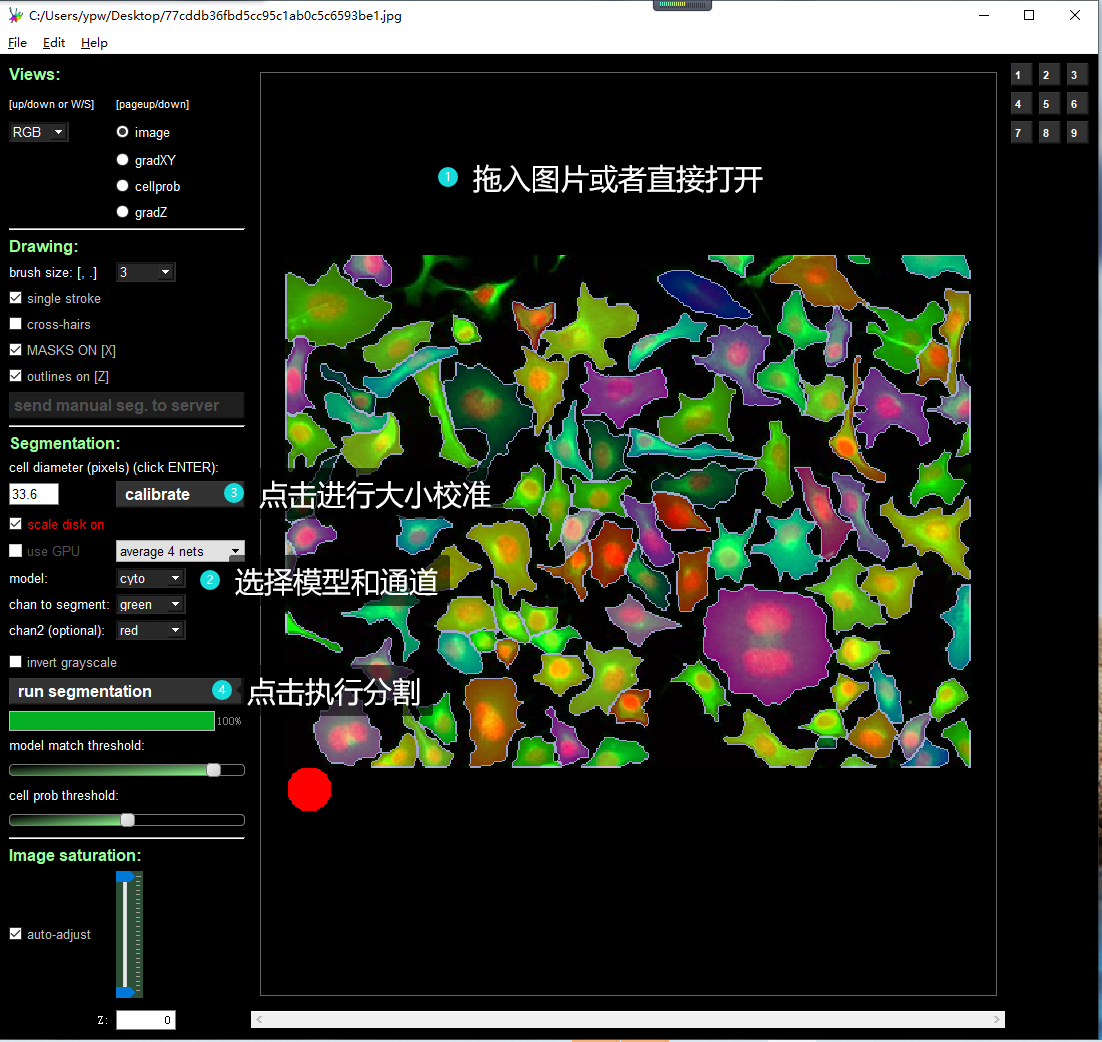
Task: Enable the "use GPU" checkbox
Action: [x=14, y=550]
